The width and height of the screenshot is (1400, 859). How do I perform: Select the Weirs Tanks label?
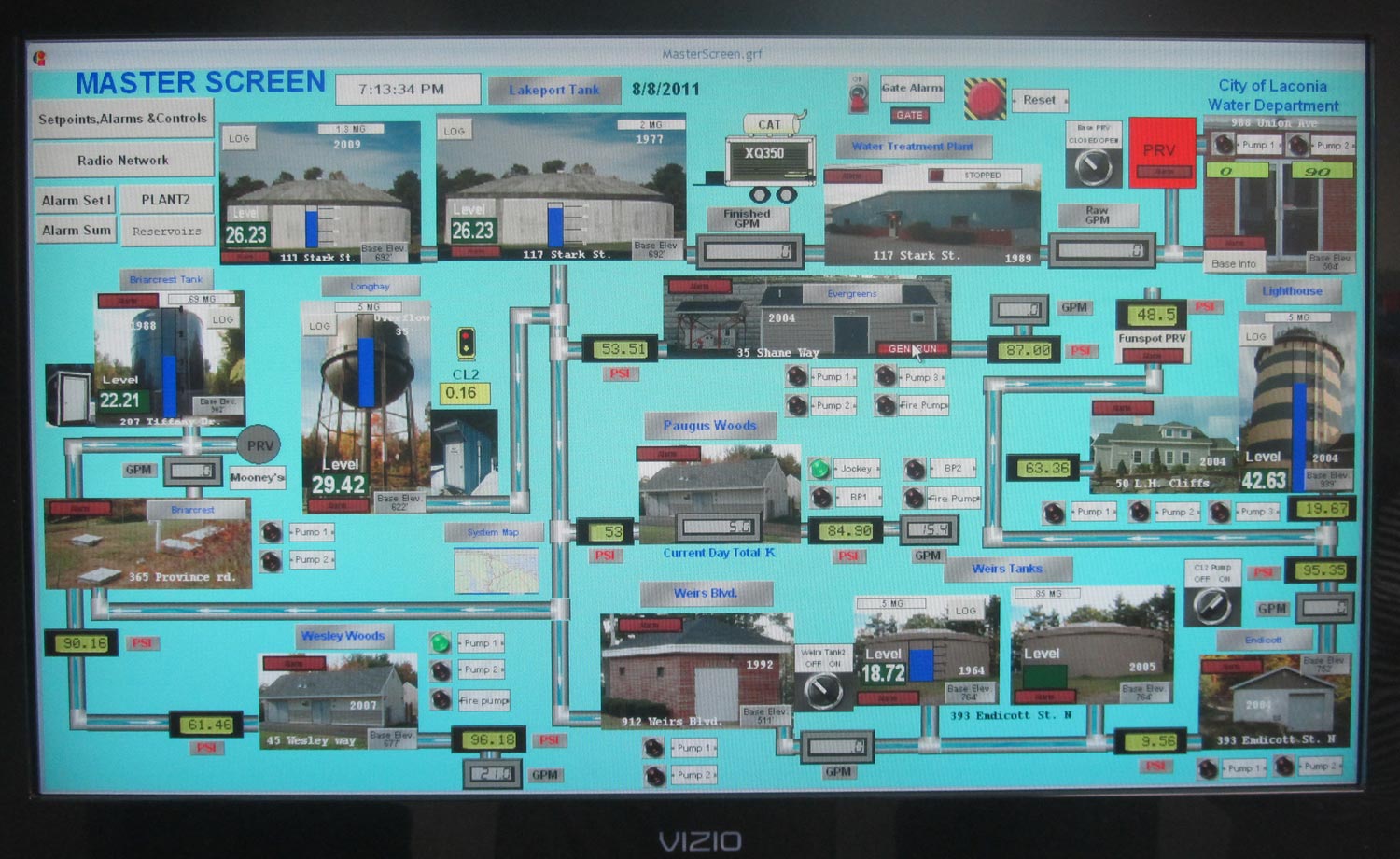pyautogui.click(x=1007, y=568)
